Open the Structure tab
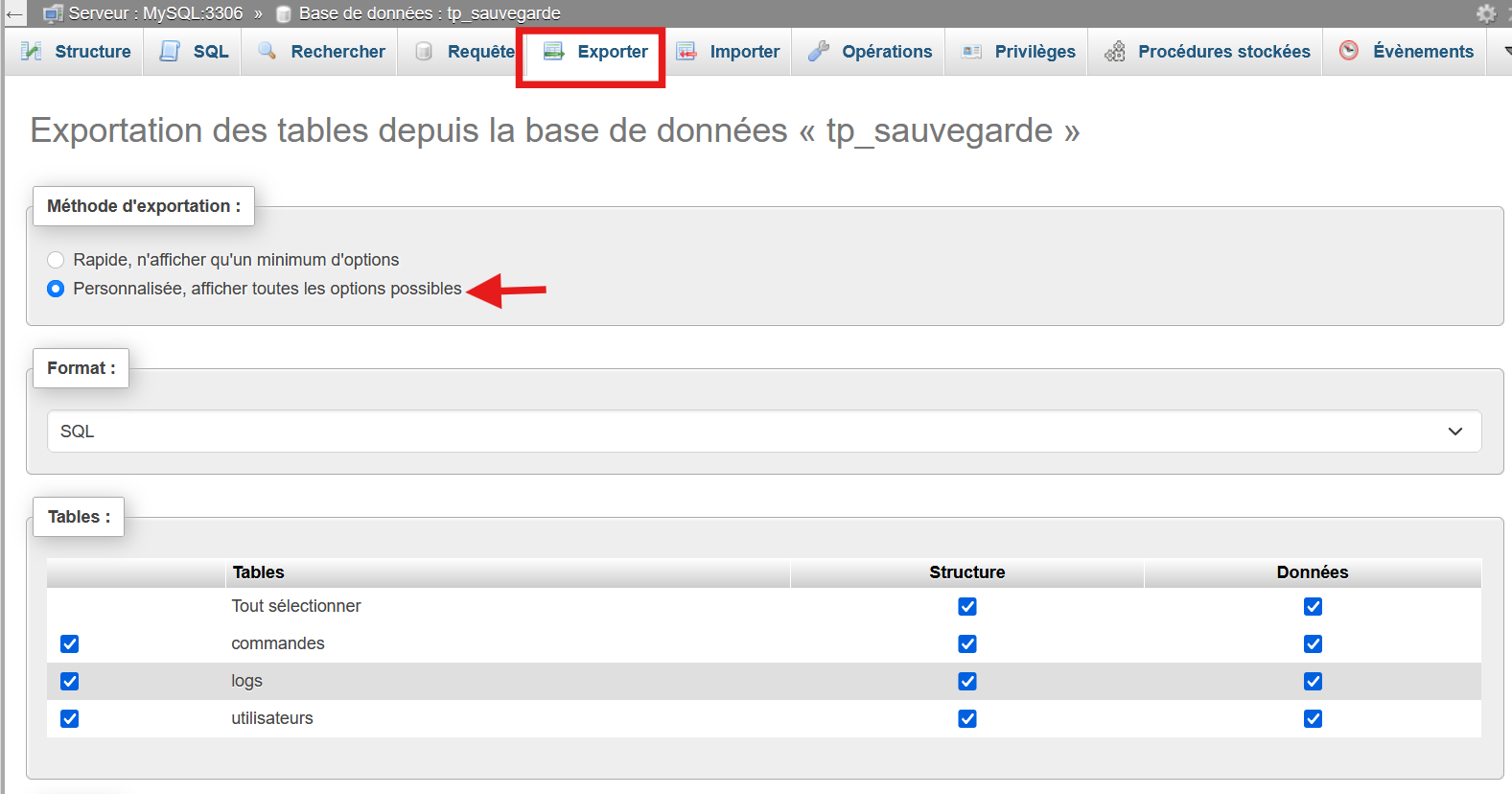Screen dimensions: 1512x794 click(x=76, y=52)
